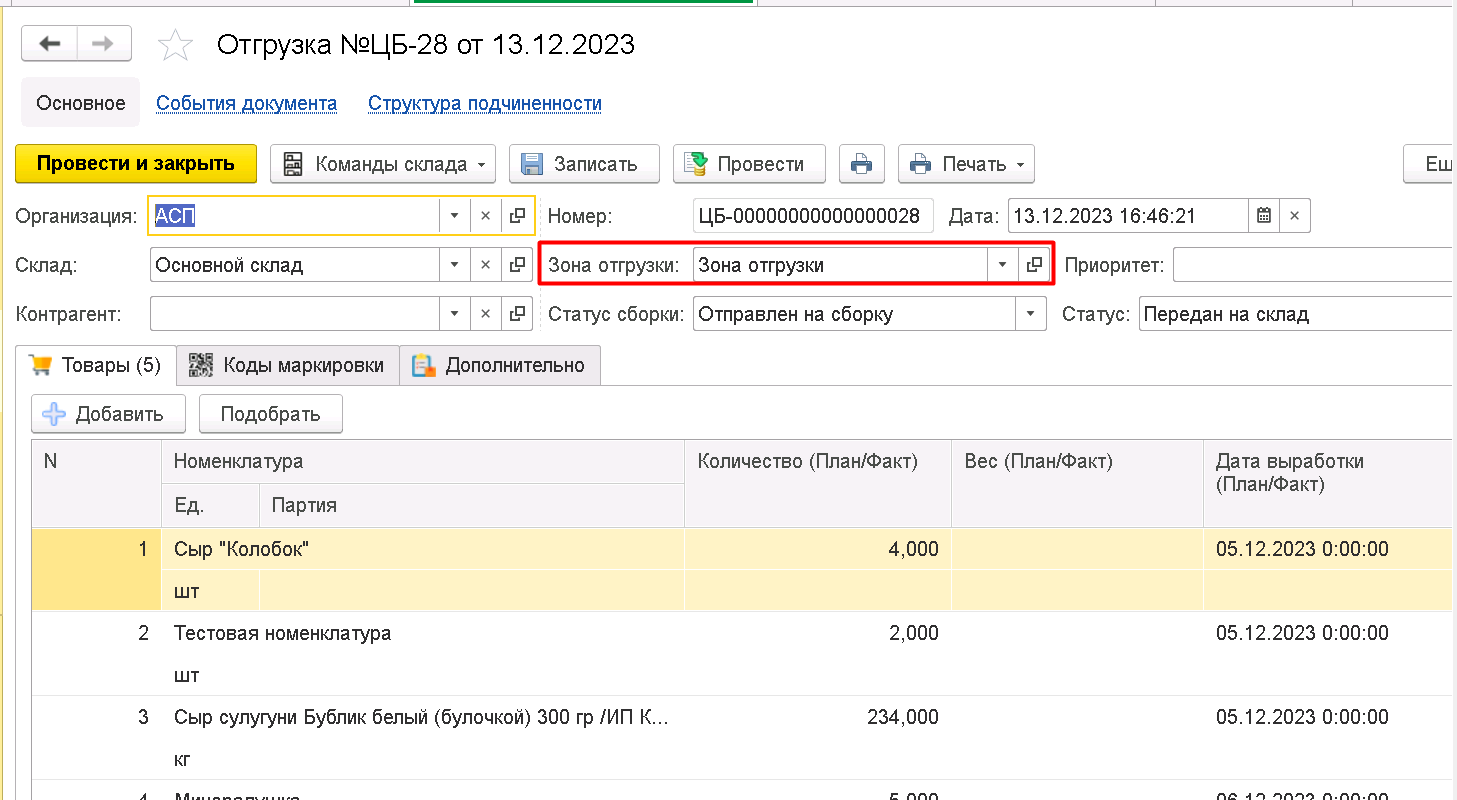This screenshot has height=800, width=1457.
Task: Click the Дата выработки column header
Action: (x=1328, y=483)
